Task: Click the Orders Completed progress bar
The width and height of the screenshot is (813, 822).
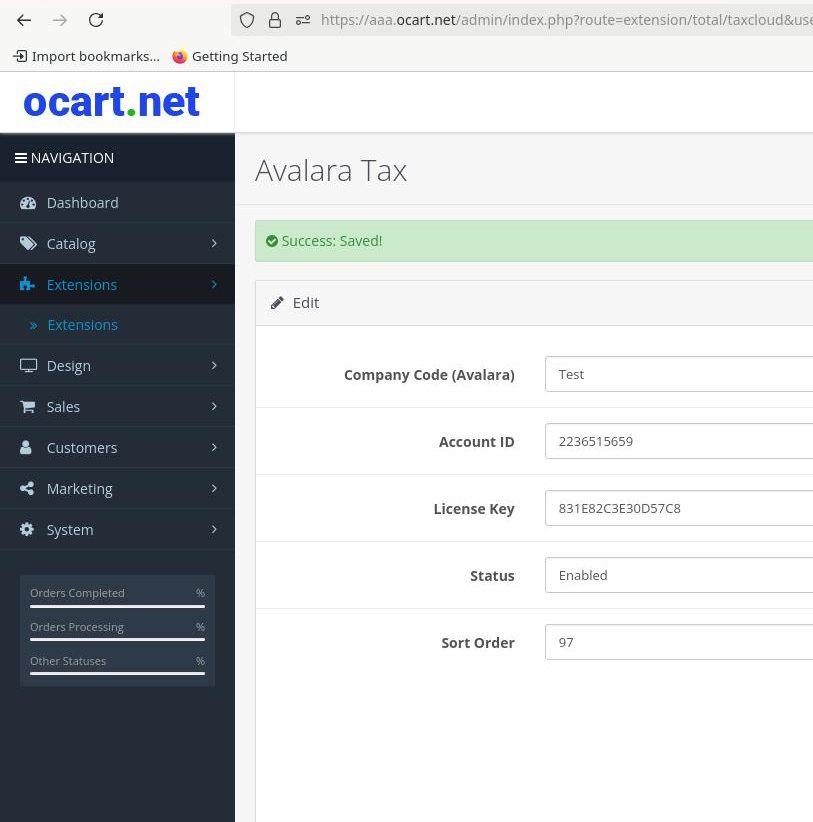Action: pos(117,606)
